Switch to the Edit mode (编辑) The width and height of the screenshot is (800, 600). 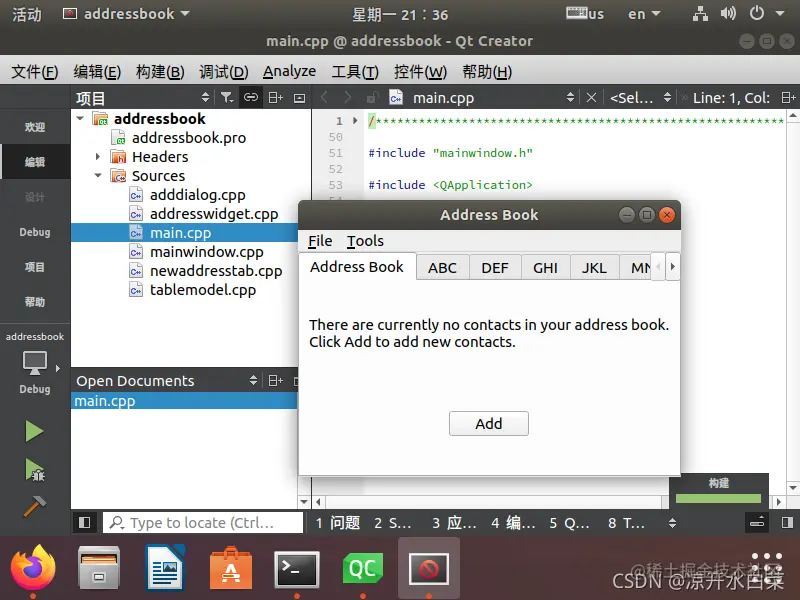[x=35, y=162]
